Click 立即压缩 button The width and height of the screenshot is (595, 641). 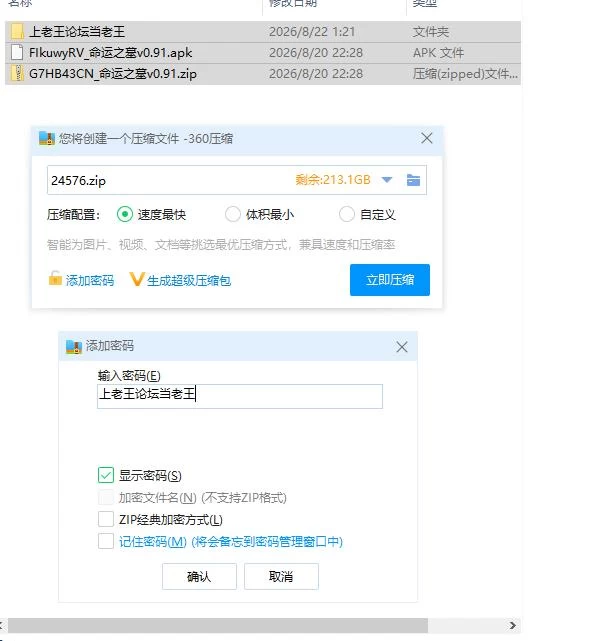point(390,280)
